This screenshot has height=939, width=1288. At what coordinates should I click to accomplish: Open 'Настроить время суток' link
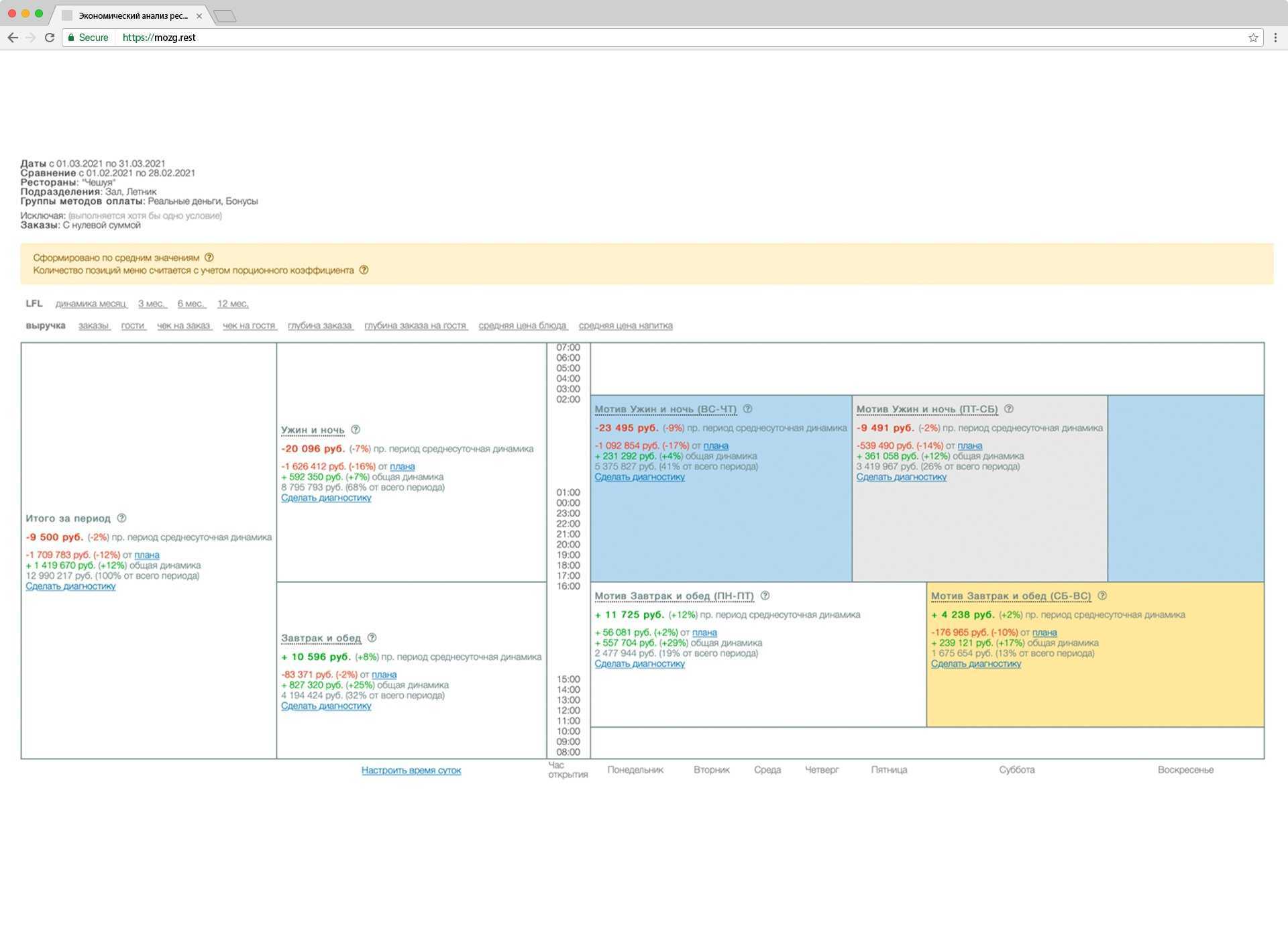[x=411, y=771]
